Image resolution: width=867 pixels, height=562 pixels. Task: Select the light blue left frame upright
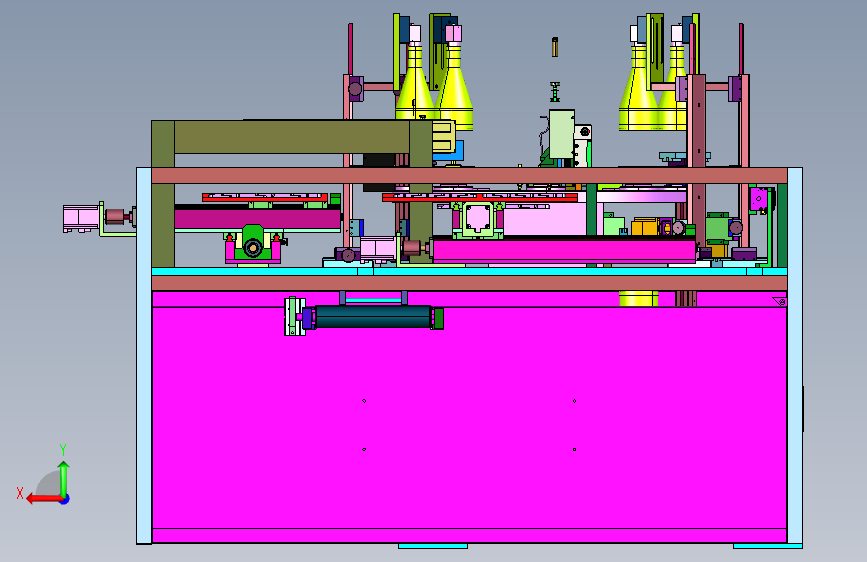[144, 355]
